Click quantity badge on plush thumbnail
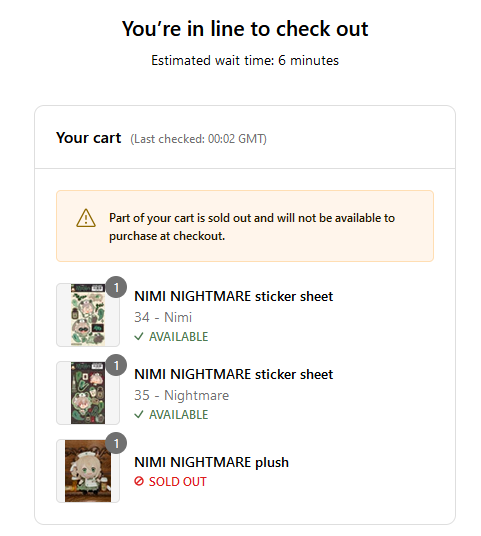The image size is (481, 536). (116, 443)
